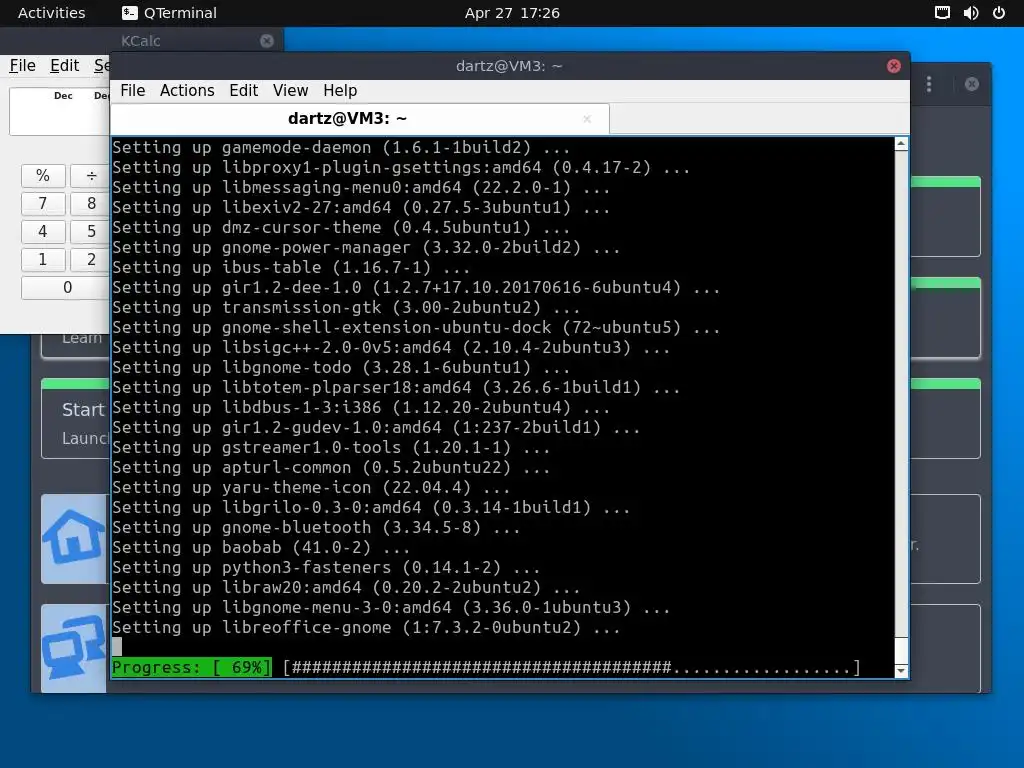Open the Edit menu in QTerminal
The width and height of the screenshot is (1024, 768).
[244, 90]
